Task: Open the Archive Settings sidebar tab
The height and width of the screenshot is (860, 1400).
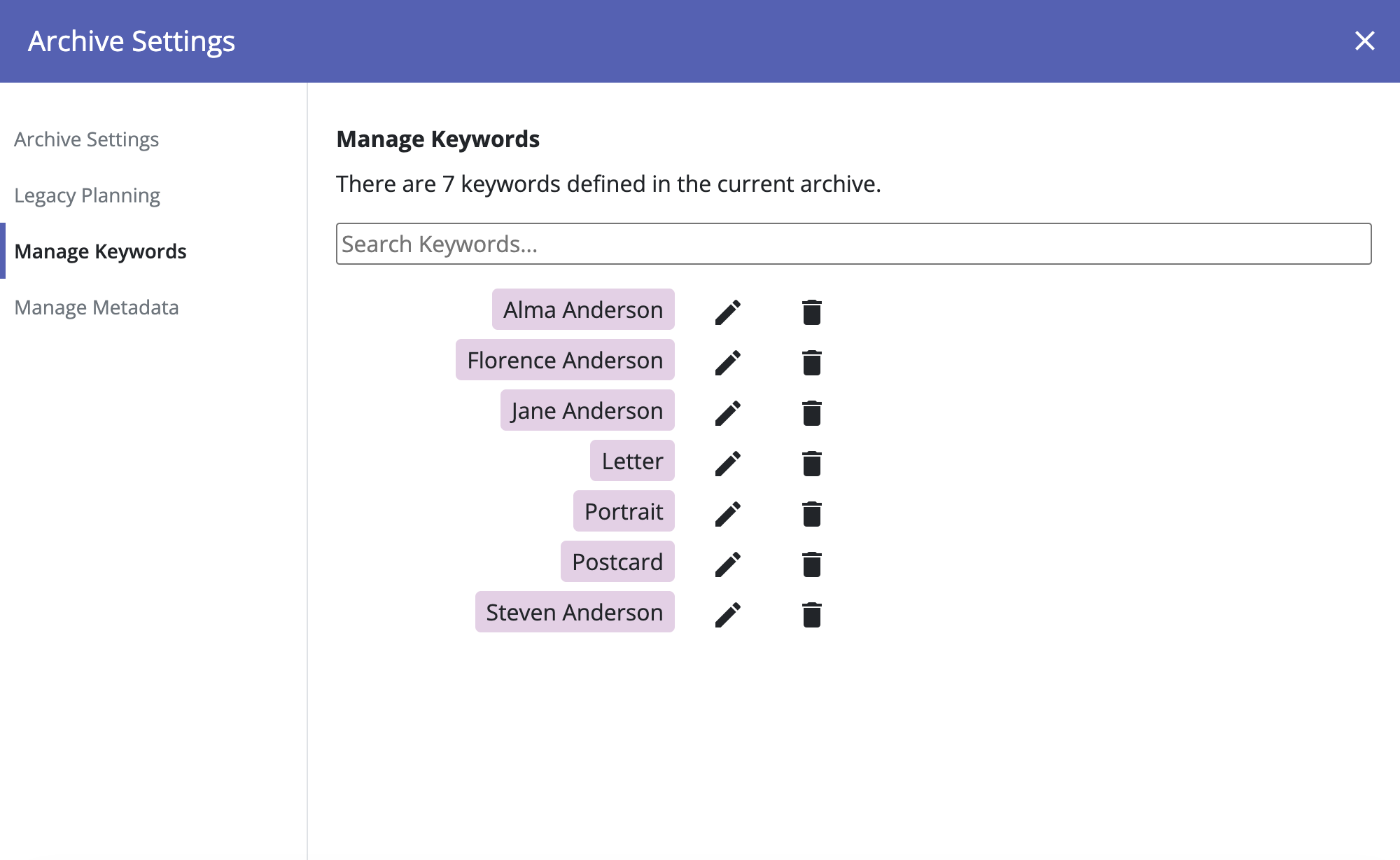Action: point(87,139)
